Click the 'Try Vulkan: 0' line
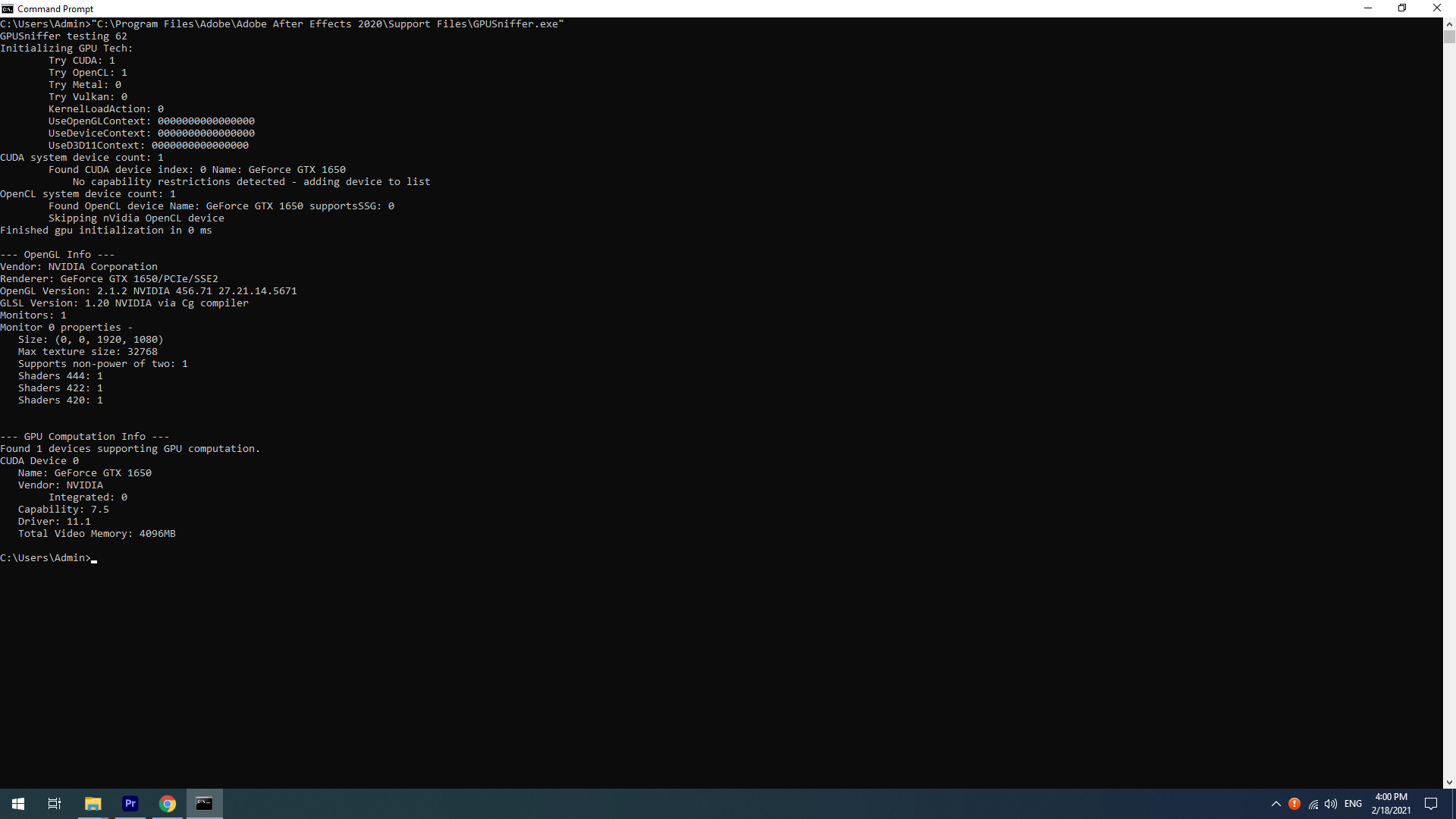This screenshot has width=1456, height=819. [x=88, y=97]
